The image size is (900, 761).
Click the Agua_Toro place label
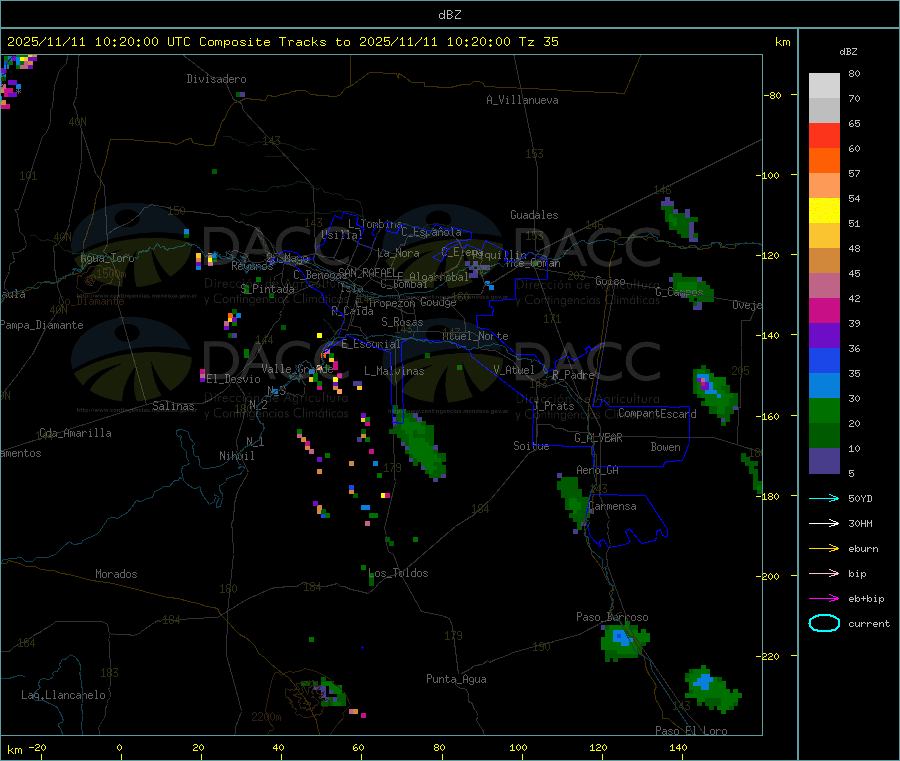click(107, 258)
